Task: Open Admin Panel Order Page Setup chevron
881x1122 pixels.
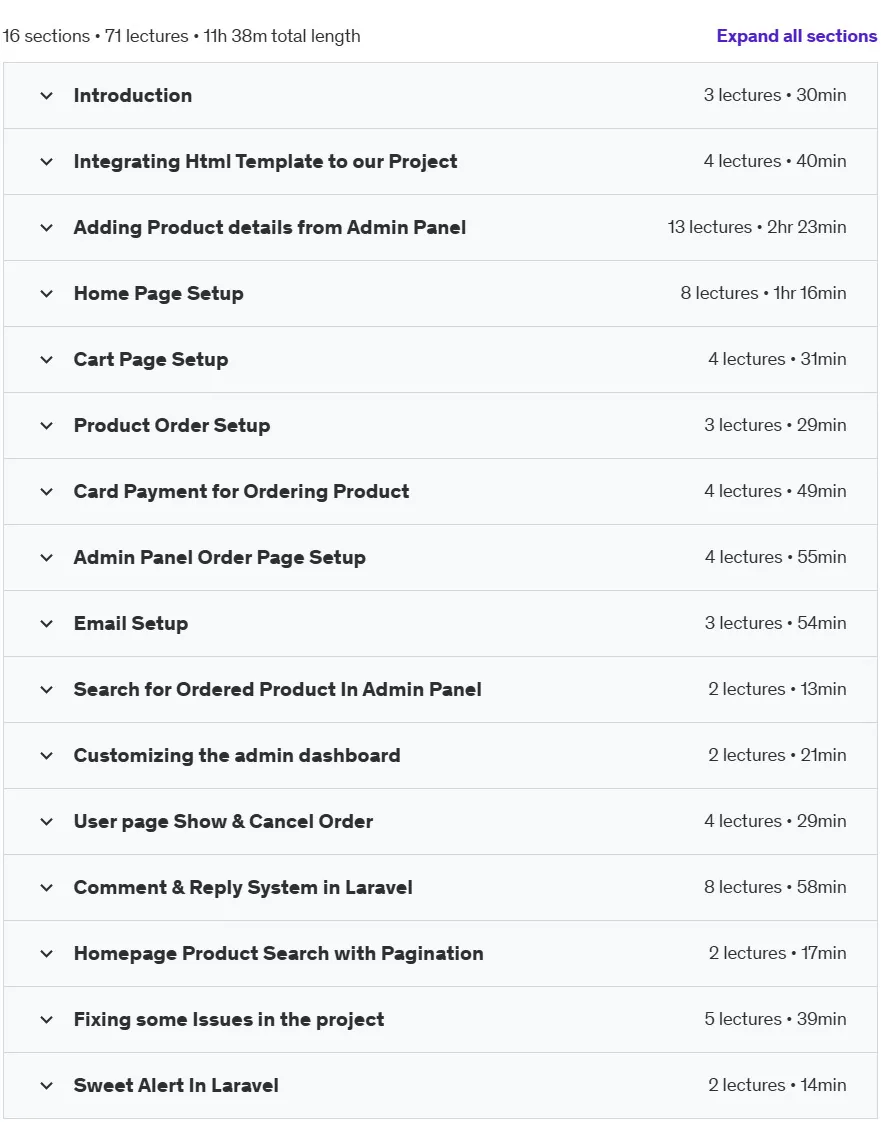Action: pyautogui.click(x=47, y=557)
